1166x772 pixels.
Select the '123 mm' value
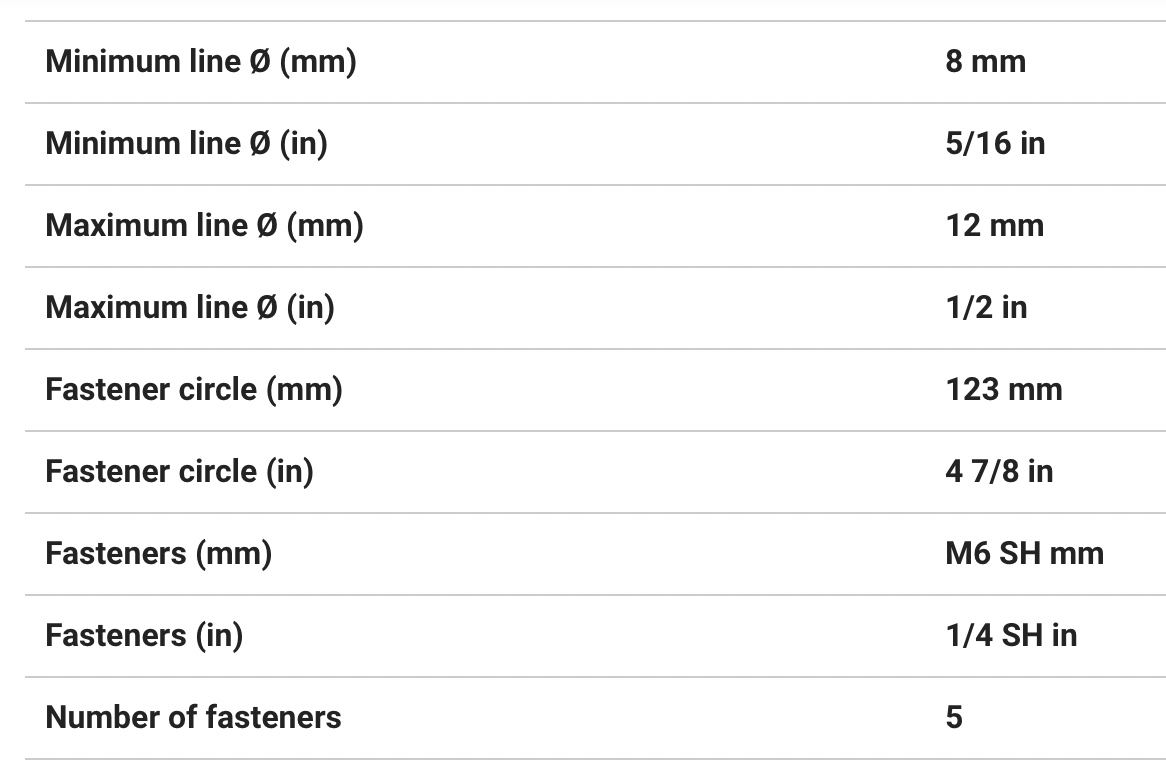[x=1003, y=390]
